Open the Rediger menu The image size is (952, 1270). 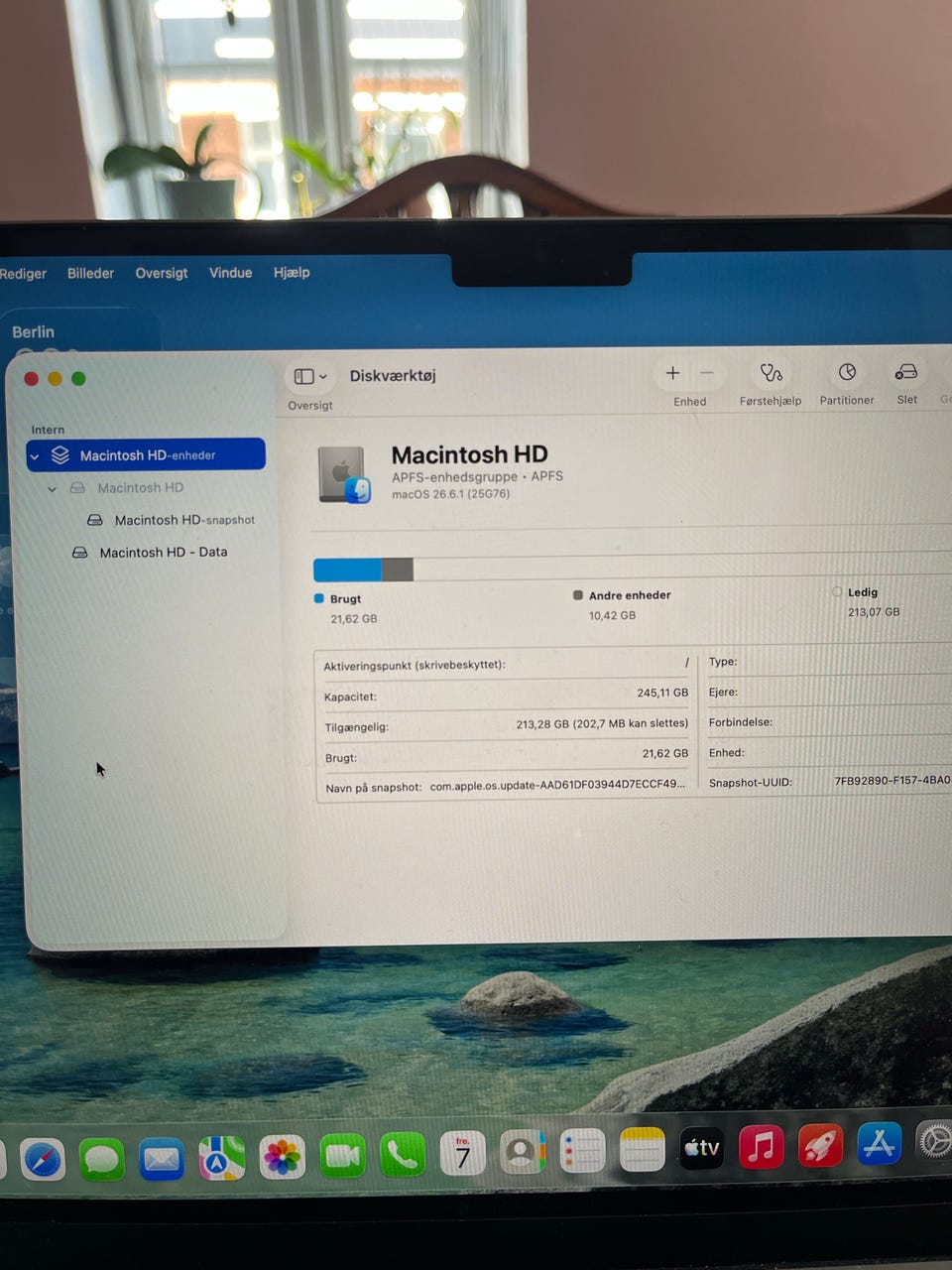(23, 274)
